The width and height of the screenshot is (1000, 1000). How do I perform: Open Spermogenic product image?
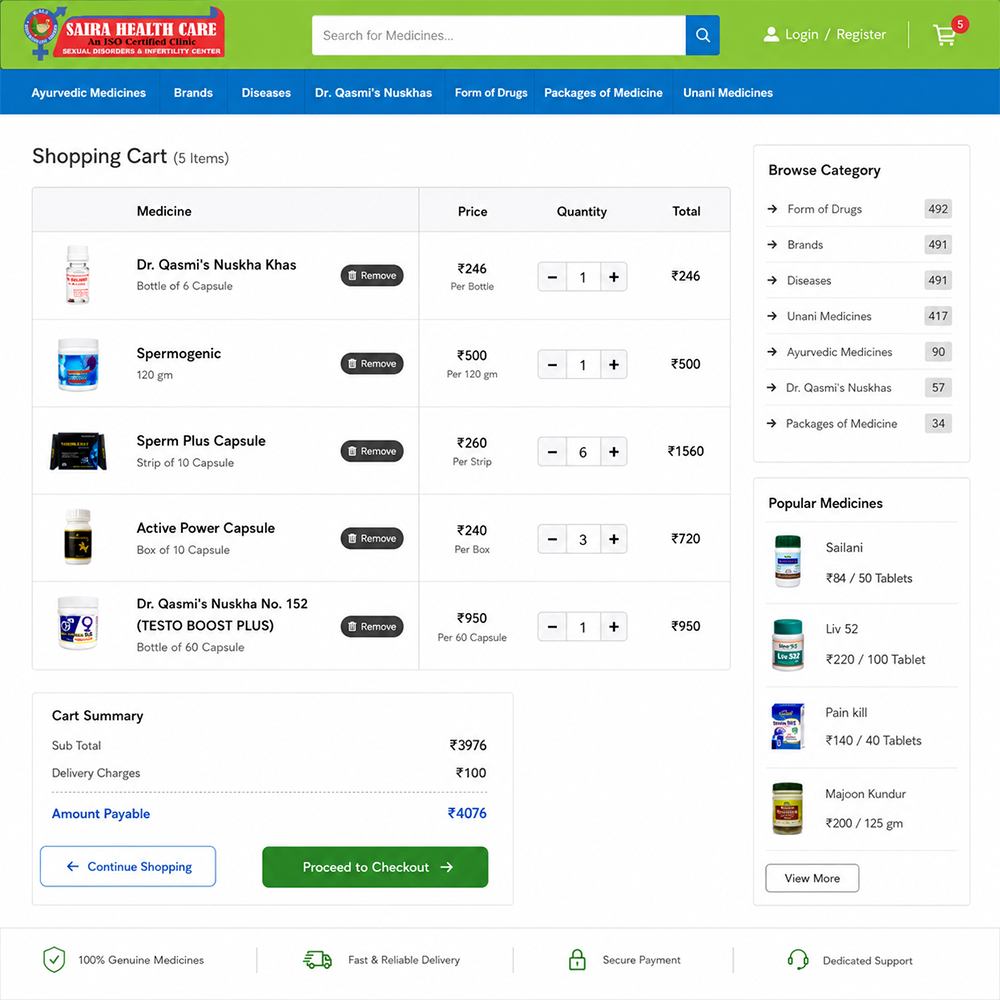click(78, 364)
